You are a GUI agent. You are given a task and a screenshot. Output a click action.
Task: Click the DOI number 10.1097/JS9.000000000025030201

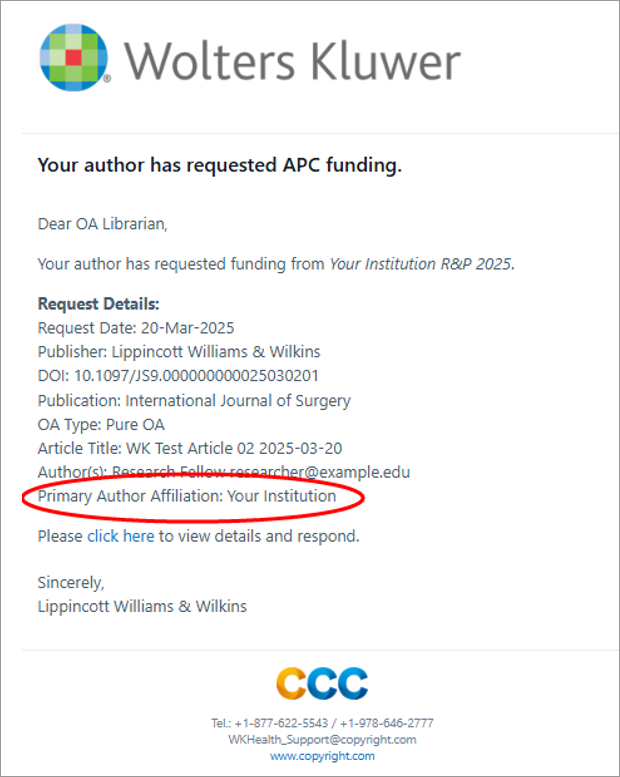pos(196,376)
